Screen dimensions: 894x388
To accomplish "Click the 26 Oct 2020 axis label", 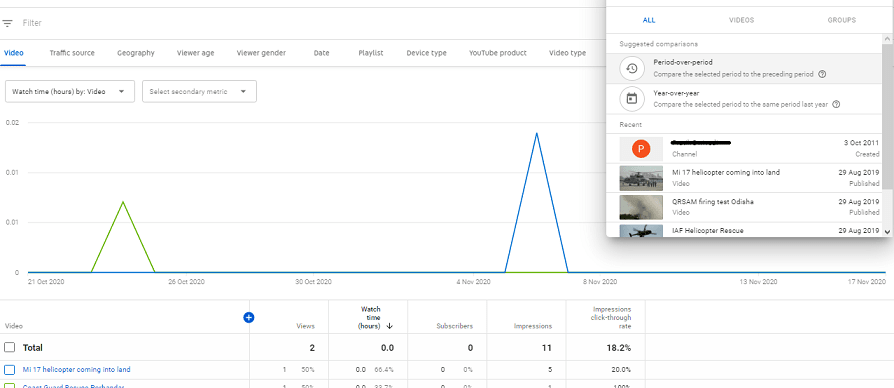I will 186,281.
